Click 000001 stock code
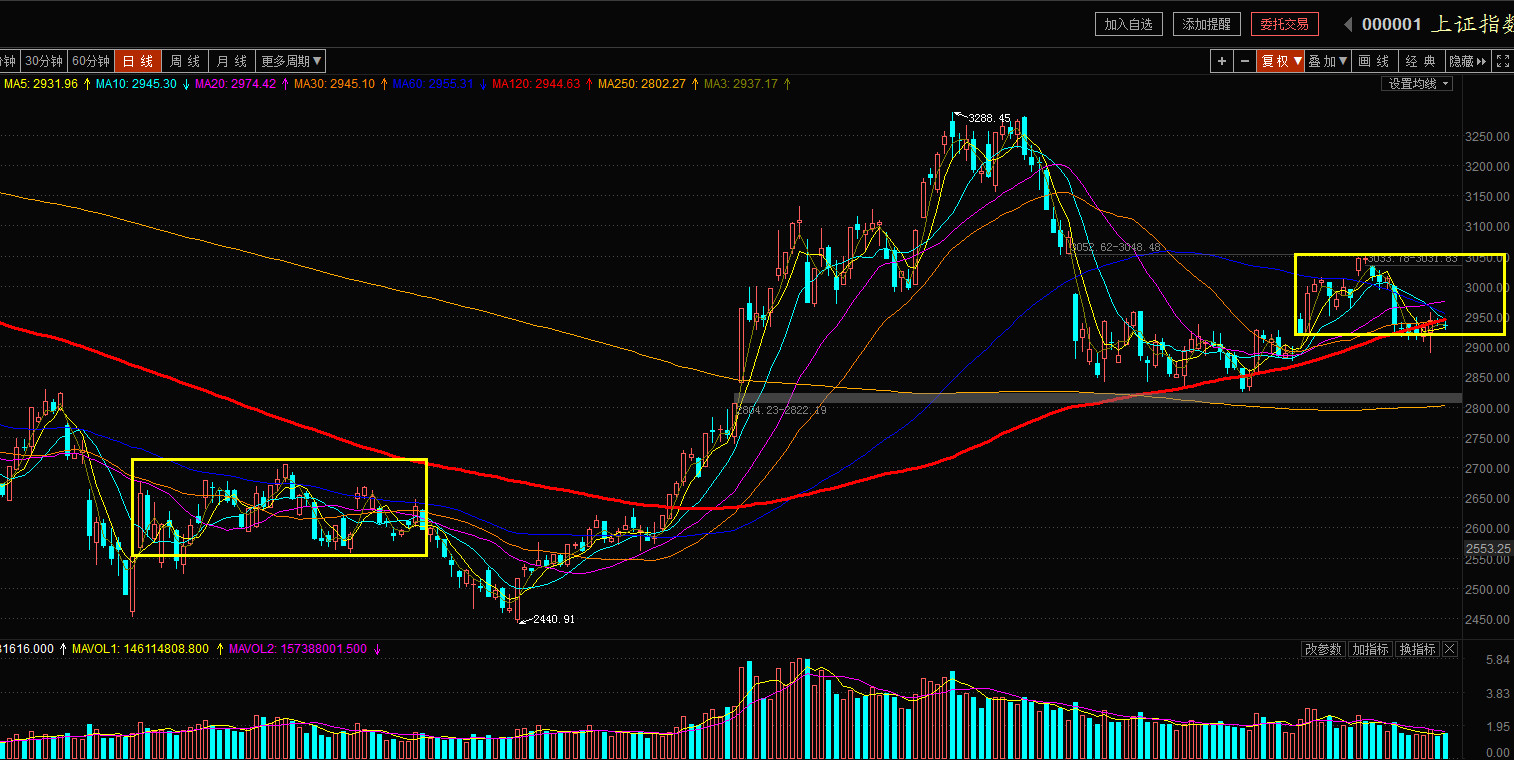This screenshot has width=1514, height=760. 1391,25
